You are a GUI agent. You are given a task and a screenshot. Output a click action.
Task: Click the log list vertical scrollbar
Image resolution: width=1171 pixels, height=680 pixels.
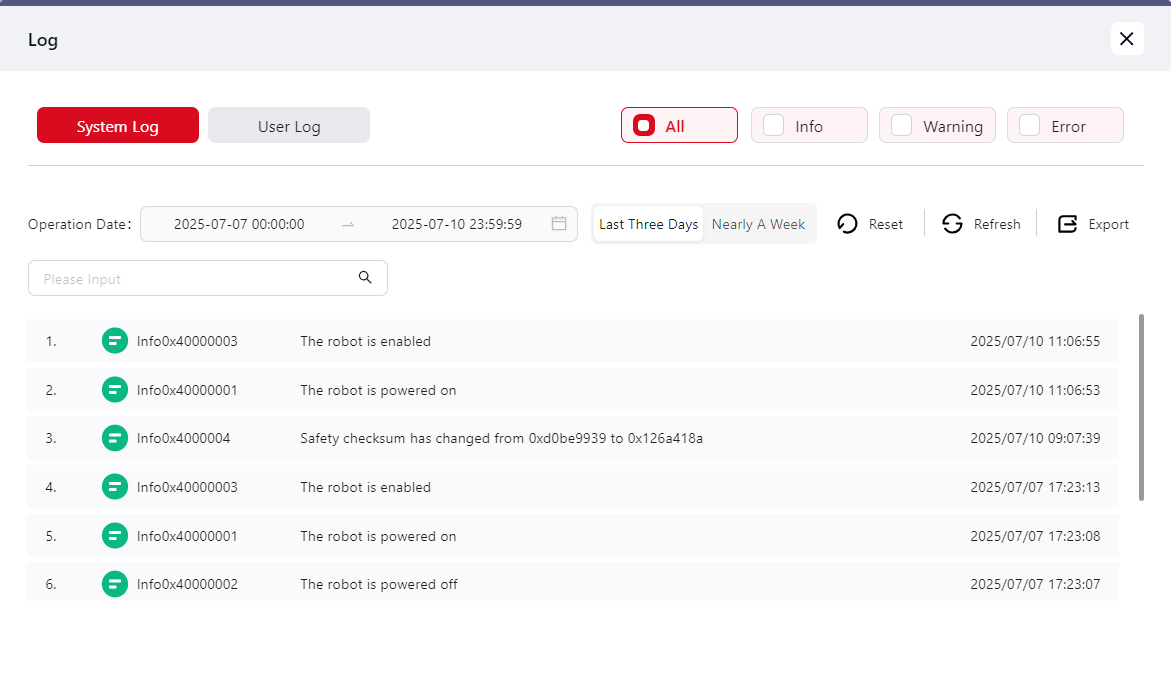1141,407
